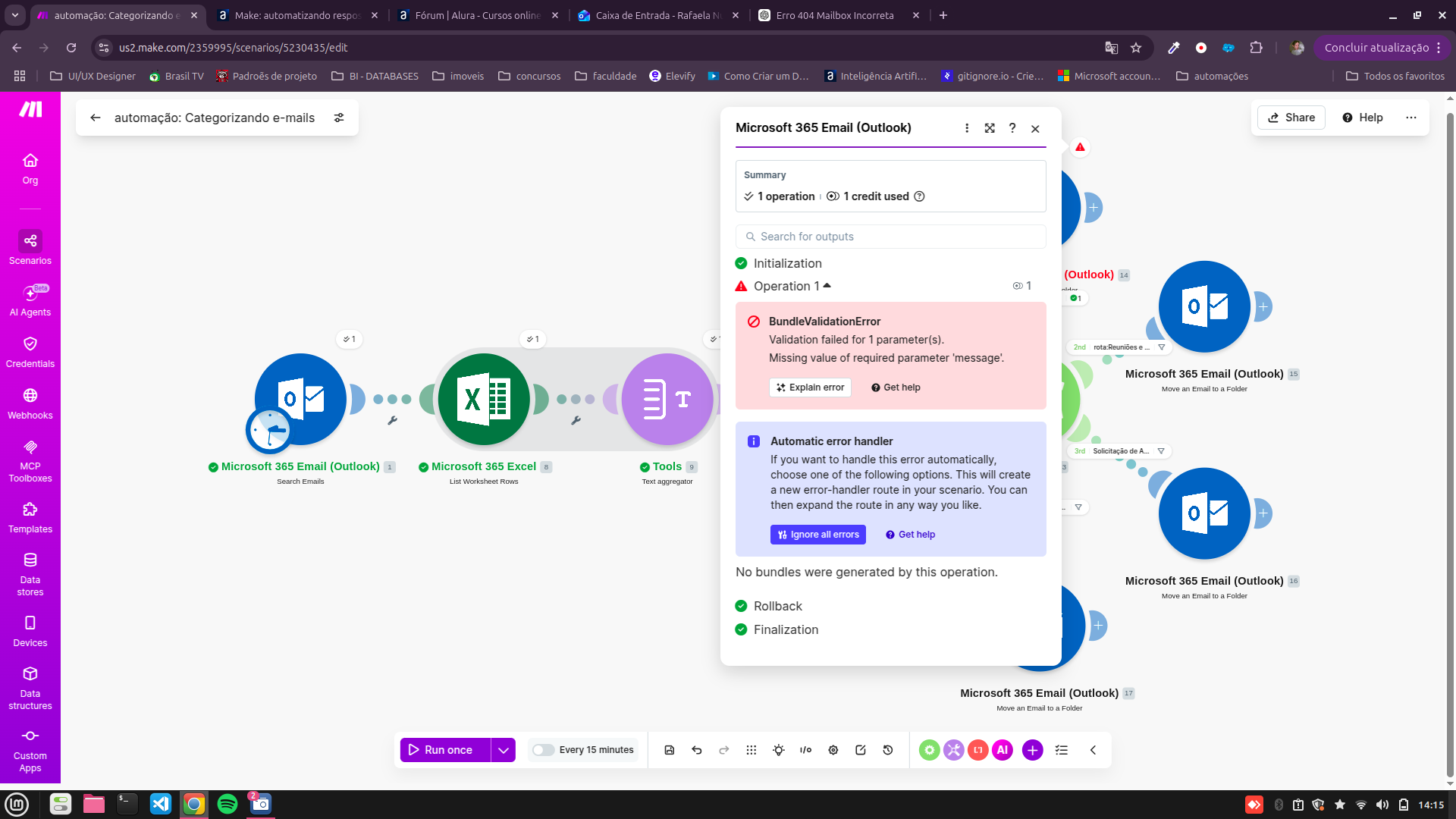Viewport: 1456px width, 819px height.
Task: Add a favorite with the purple plus
Action: tap(1033, 750)
